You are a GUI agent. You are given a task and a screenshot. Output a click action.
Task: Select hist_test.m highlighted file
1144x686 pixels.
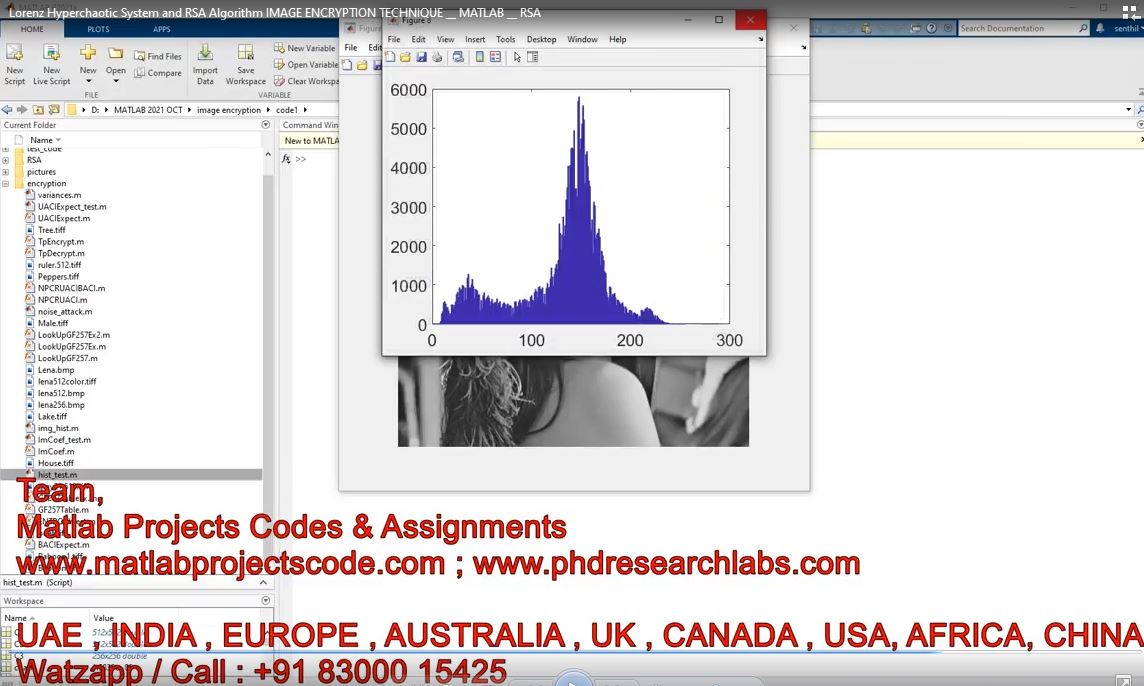pyautogui.click(x=57, y=475)
